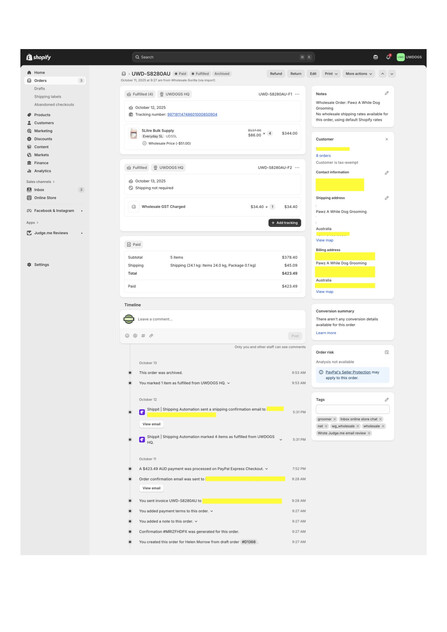This screenshot has height=632, width=447.
Task: Expand the Sales channels section
Action: [40, 182]
